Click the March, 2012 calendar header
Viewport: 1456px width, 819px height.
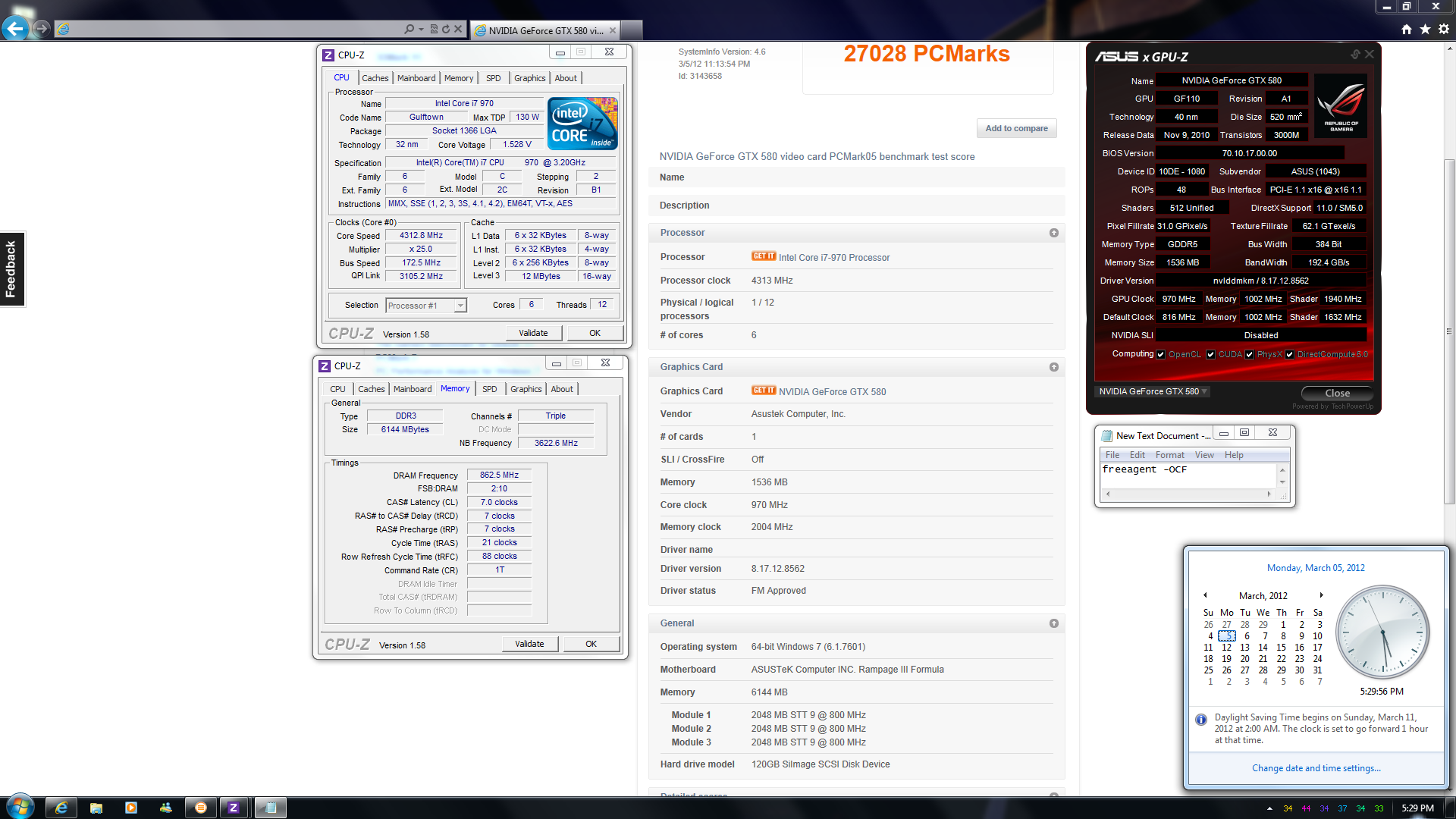1263,596
